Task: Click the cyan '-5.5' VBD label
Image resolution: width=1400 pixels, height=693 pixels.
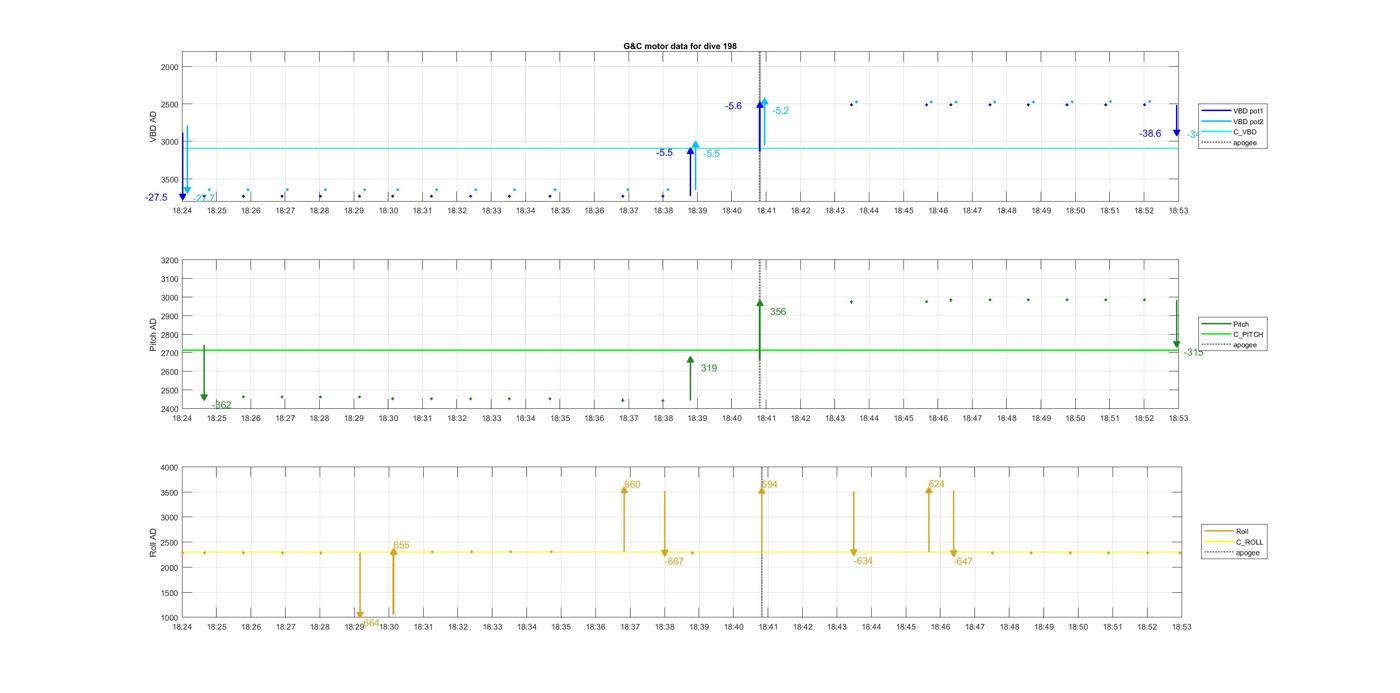Action: coord(711,154)
